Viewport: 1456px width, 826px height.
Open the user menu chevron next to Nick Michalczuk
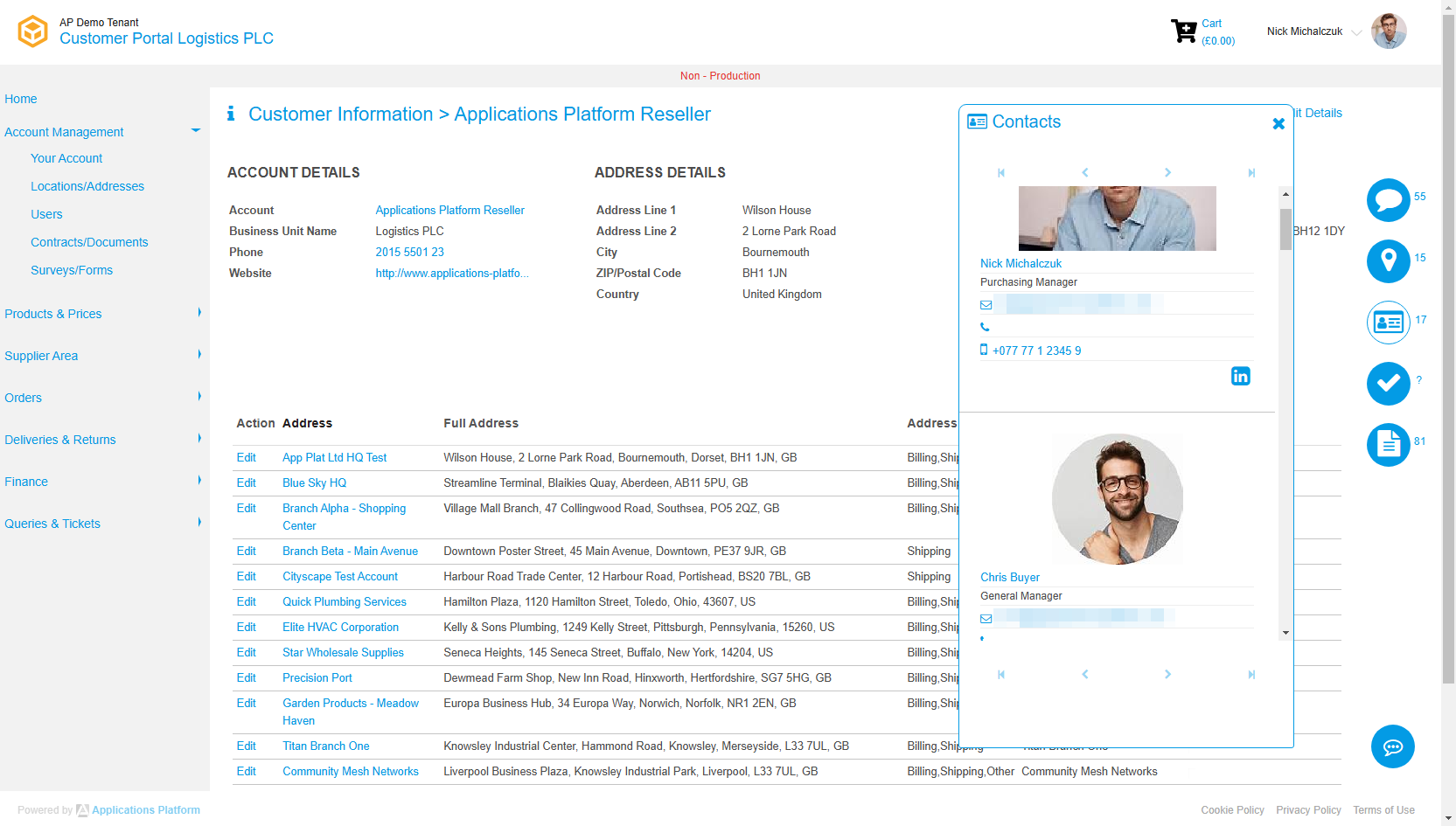(1356, 32)
